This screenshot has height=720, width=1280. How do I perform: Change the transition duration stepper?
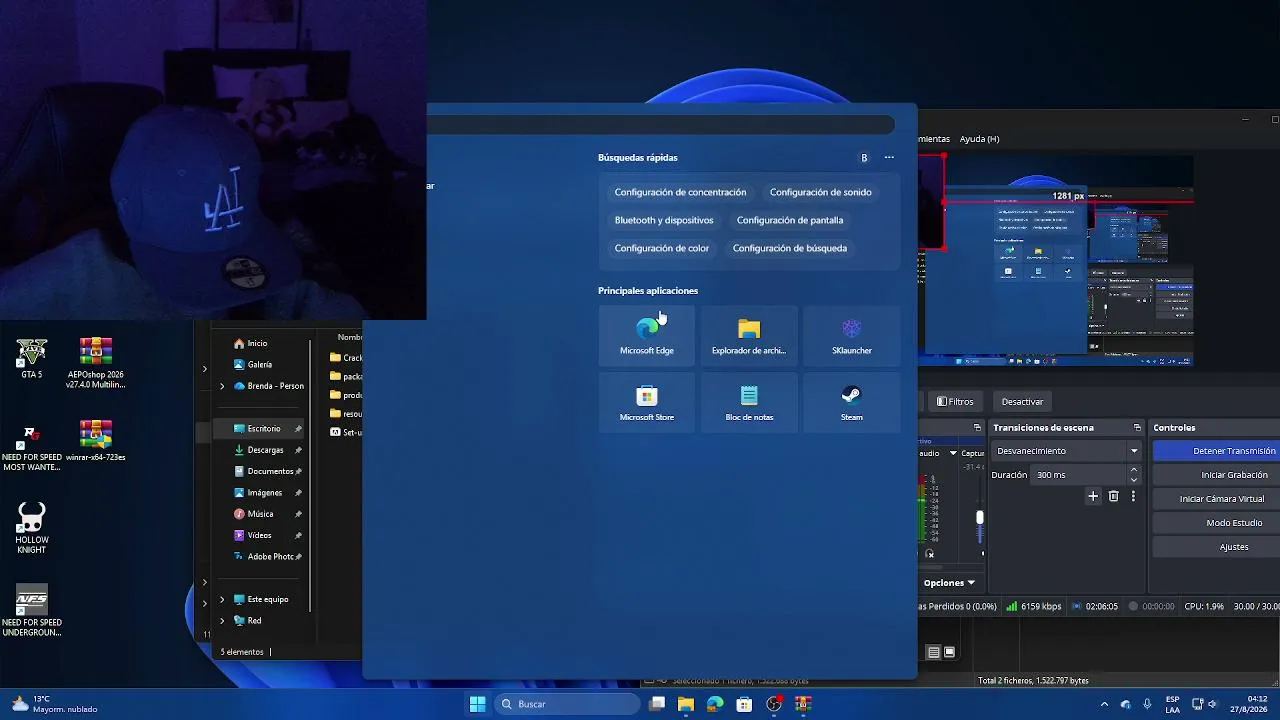pos(1133,475)
